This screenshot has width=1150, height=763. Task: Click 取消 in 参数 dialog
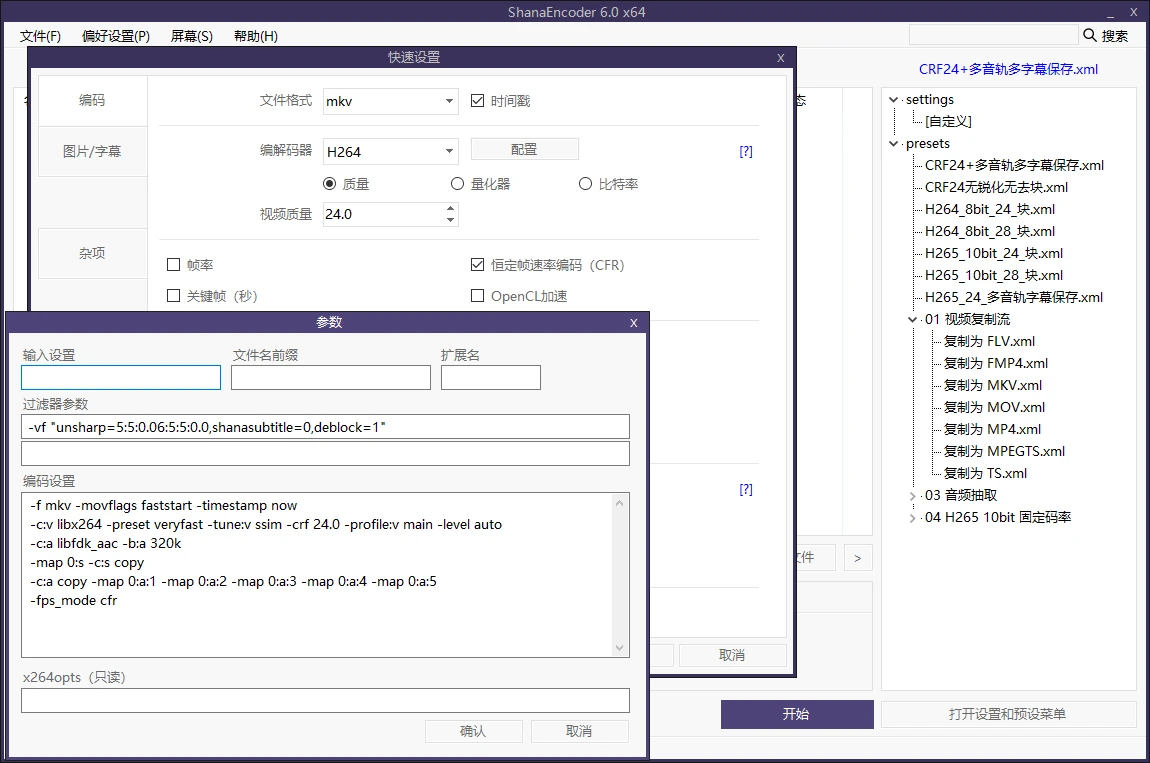(x=579, y=731)
